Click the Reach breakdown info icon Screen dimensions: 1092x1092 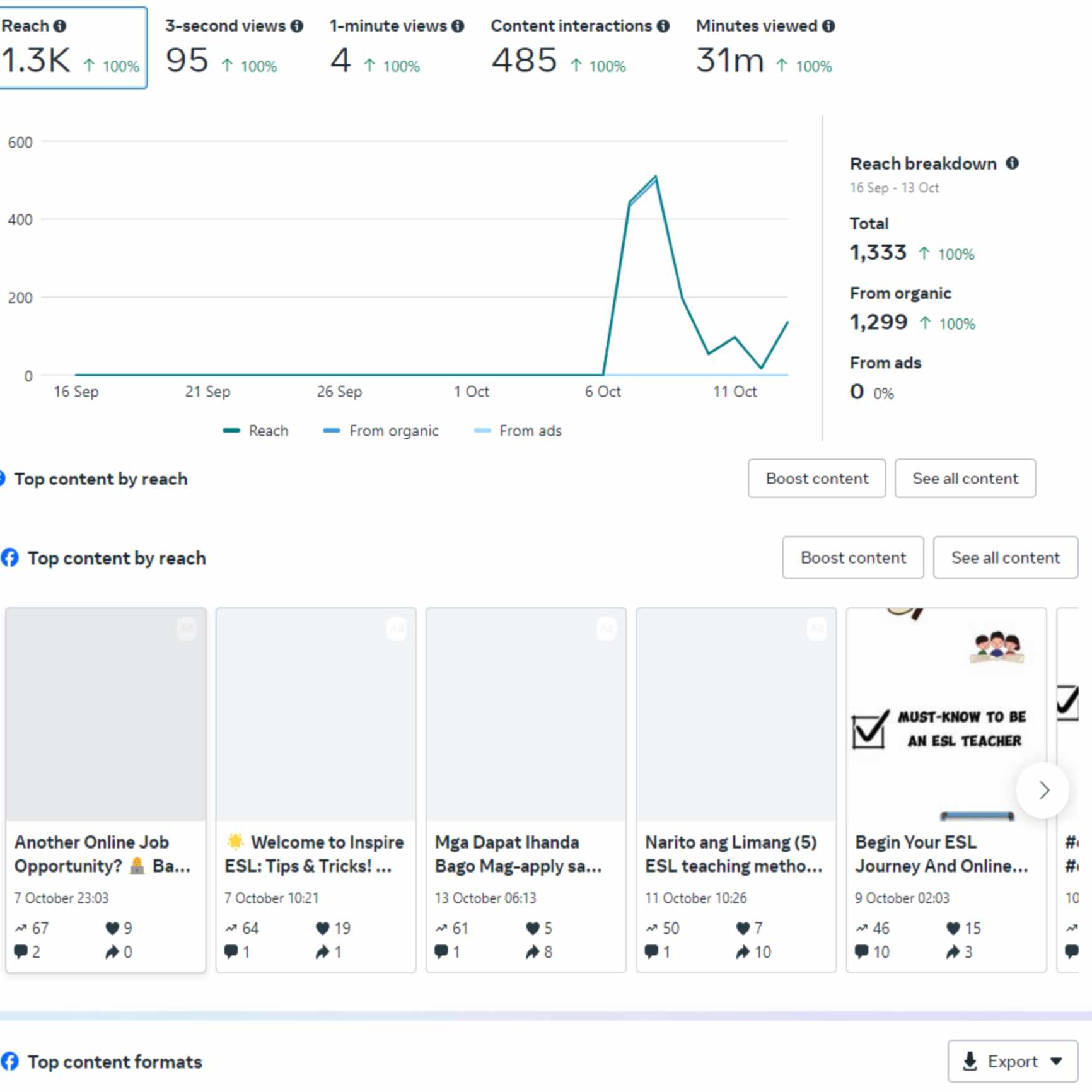coord(1012,163)
